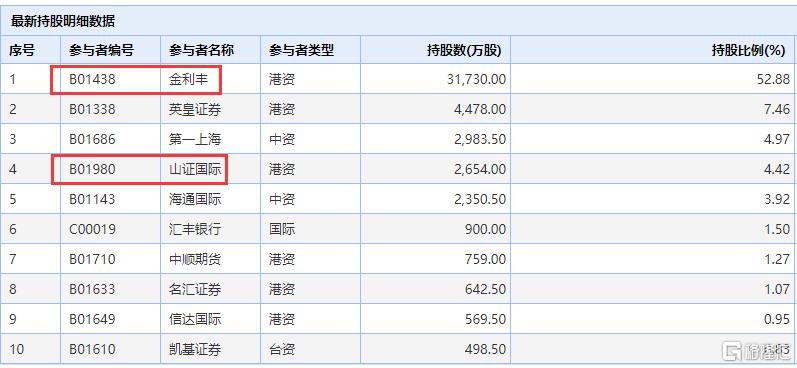Click shareholding value 569.50

485,319
